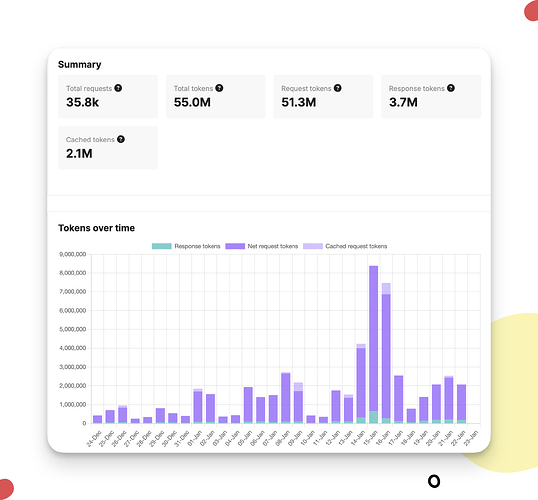Click the Cached request tokens legend label

click(x=356, y=246)
